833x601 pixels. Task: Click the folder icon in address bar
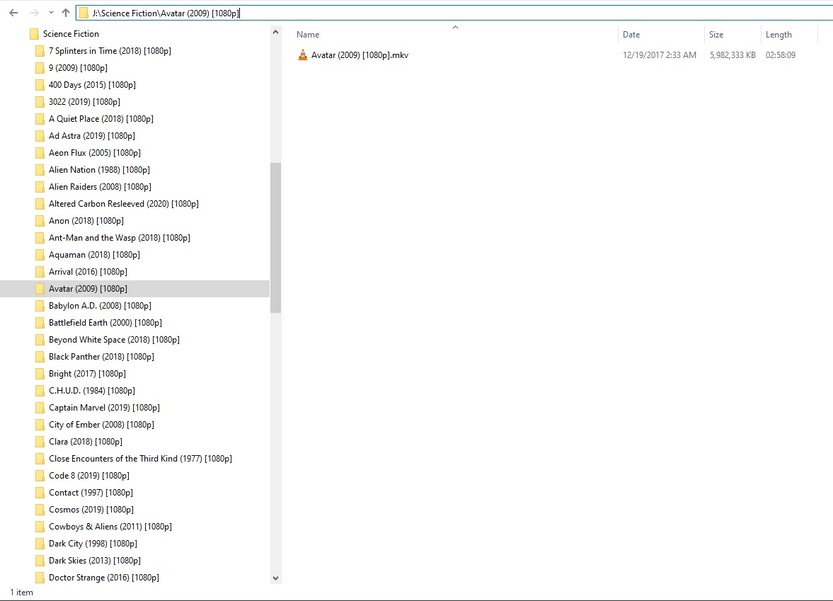(84, 13)
